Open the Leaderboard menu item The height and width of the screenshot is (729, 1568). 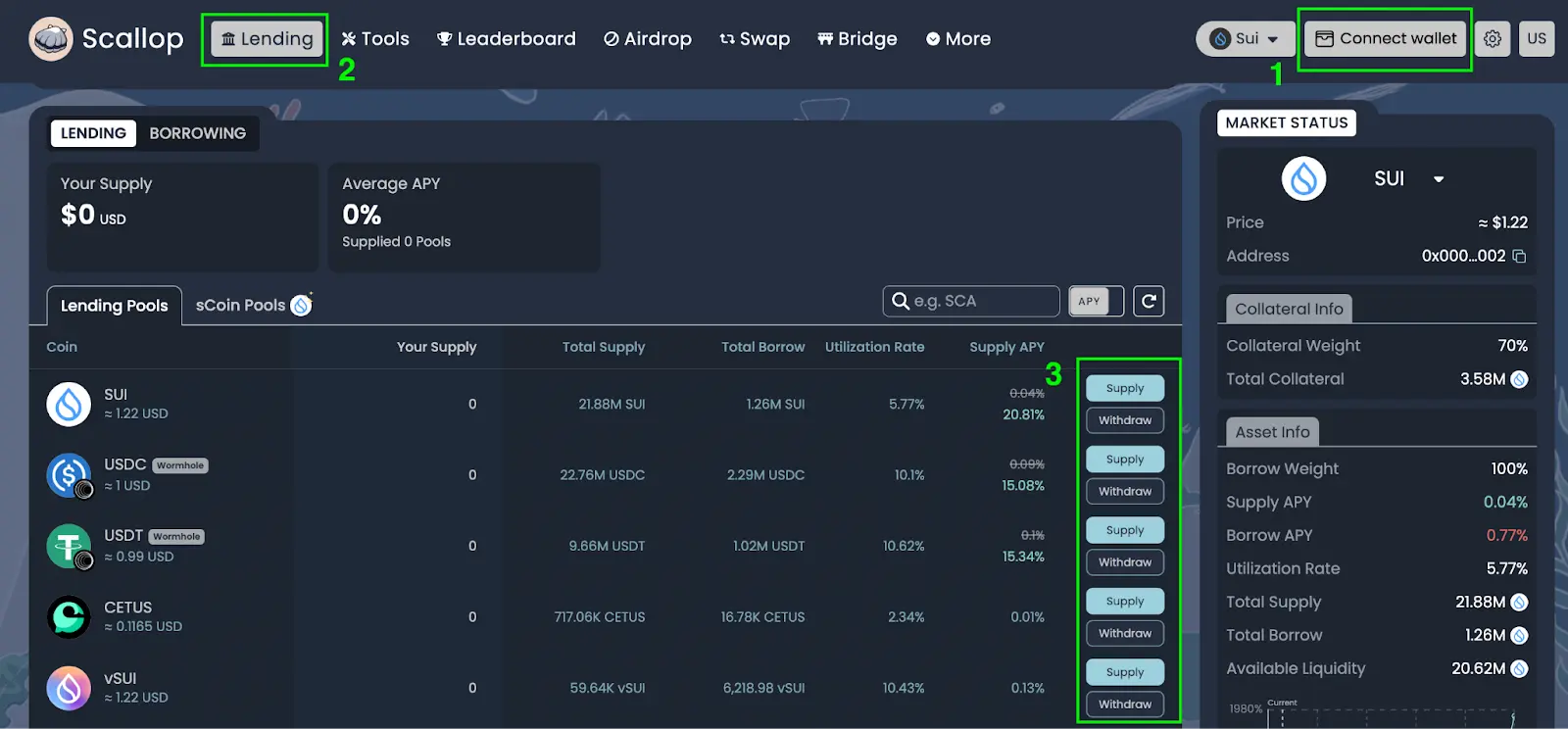506,39
